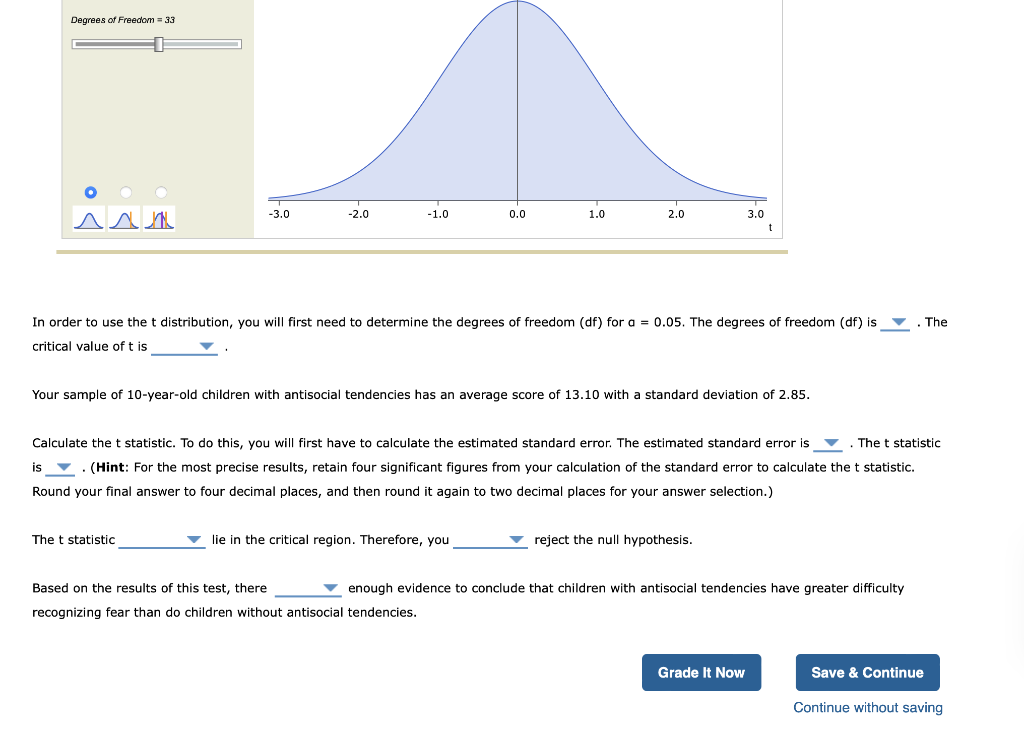Click the Grade It Now button
This screenshot has height=736, width=1024.
pyautogui.click(x=701, y=672)
